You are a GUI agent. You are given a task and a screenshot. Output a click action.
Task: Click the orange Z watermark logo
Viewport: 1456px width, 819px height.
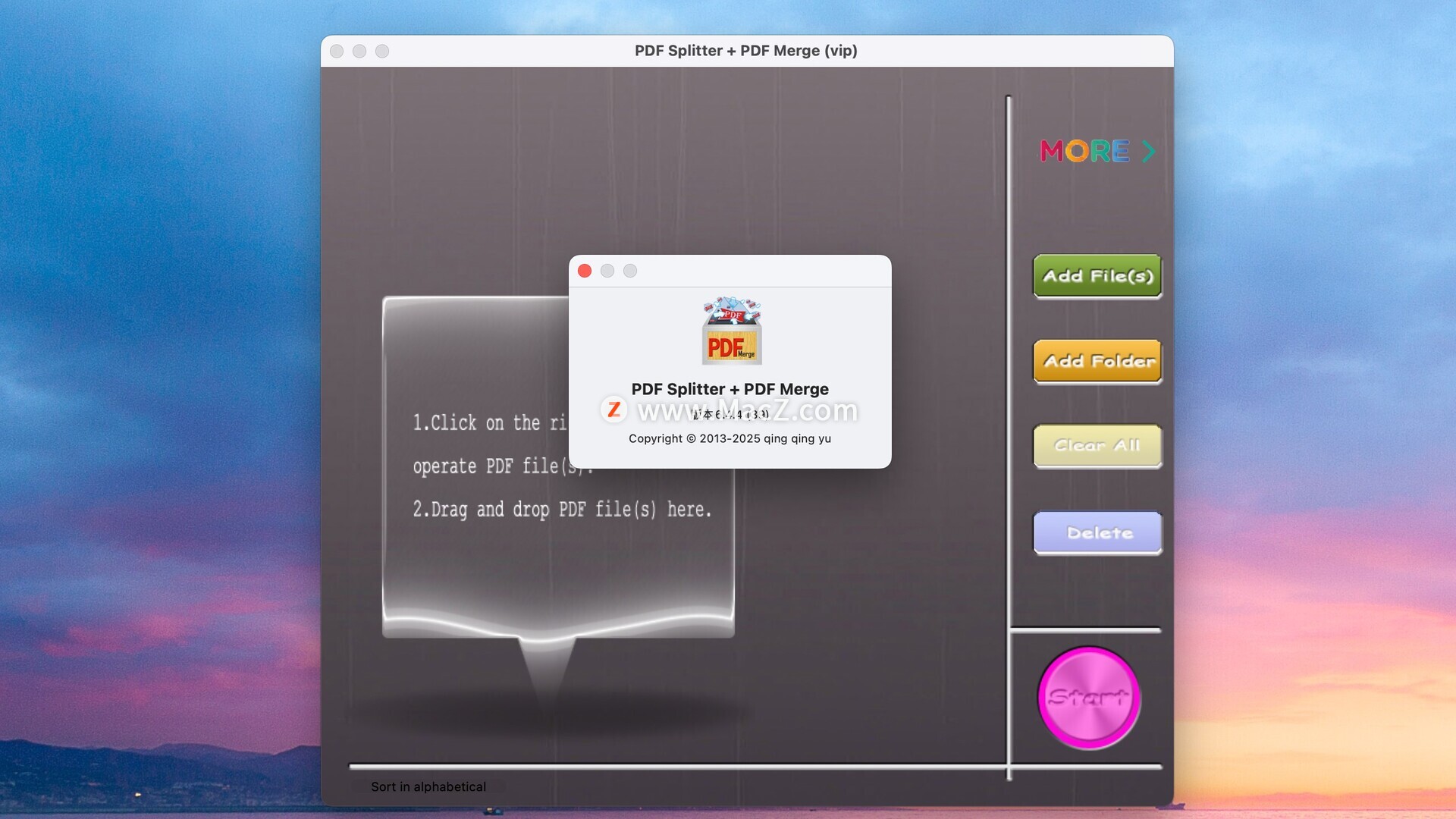(x=613, y=409)
